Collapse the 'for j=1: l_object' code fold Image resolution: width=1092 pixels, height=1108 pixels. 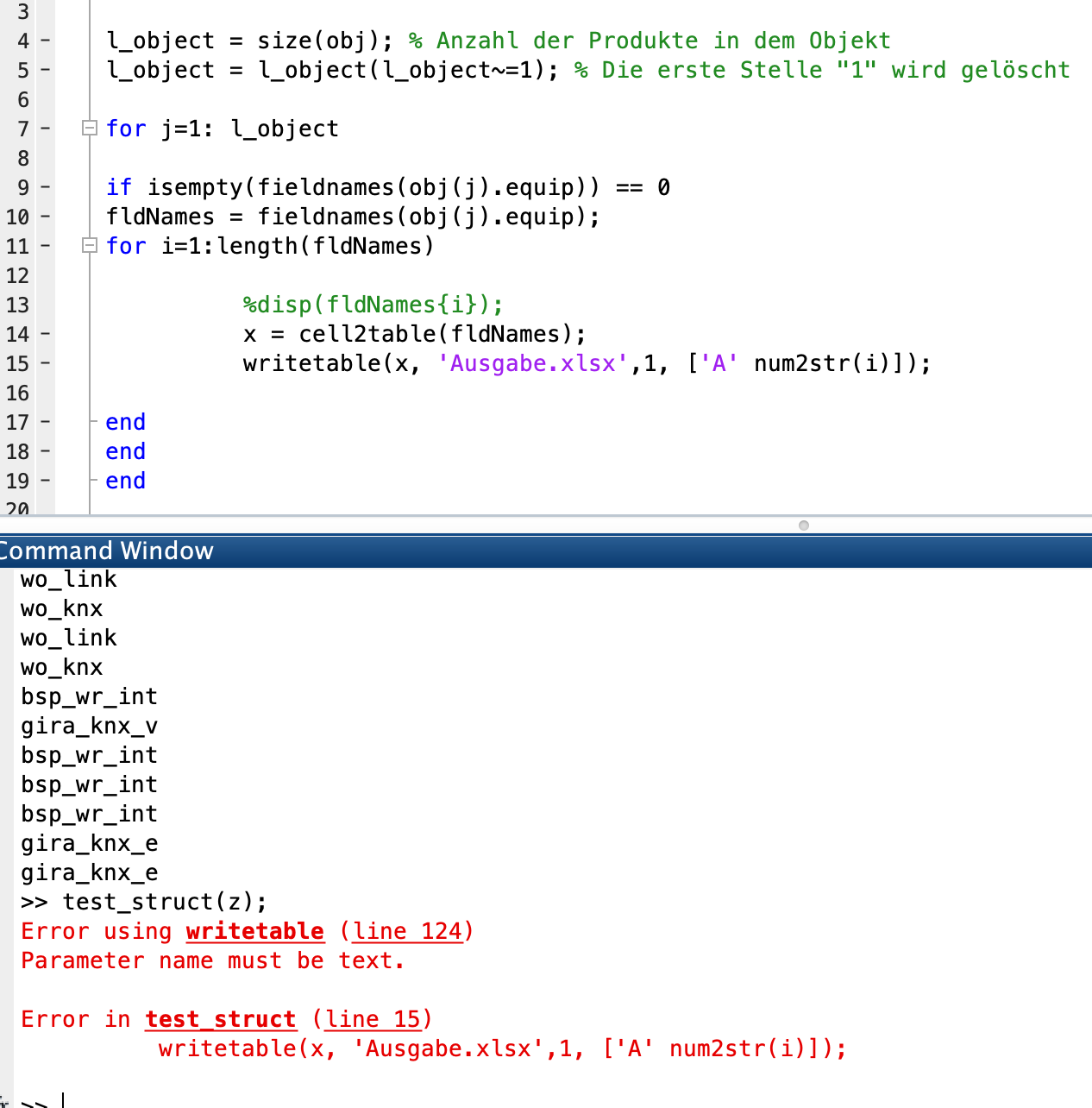(88, 129)
